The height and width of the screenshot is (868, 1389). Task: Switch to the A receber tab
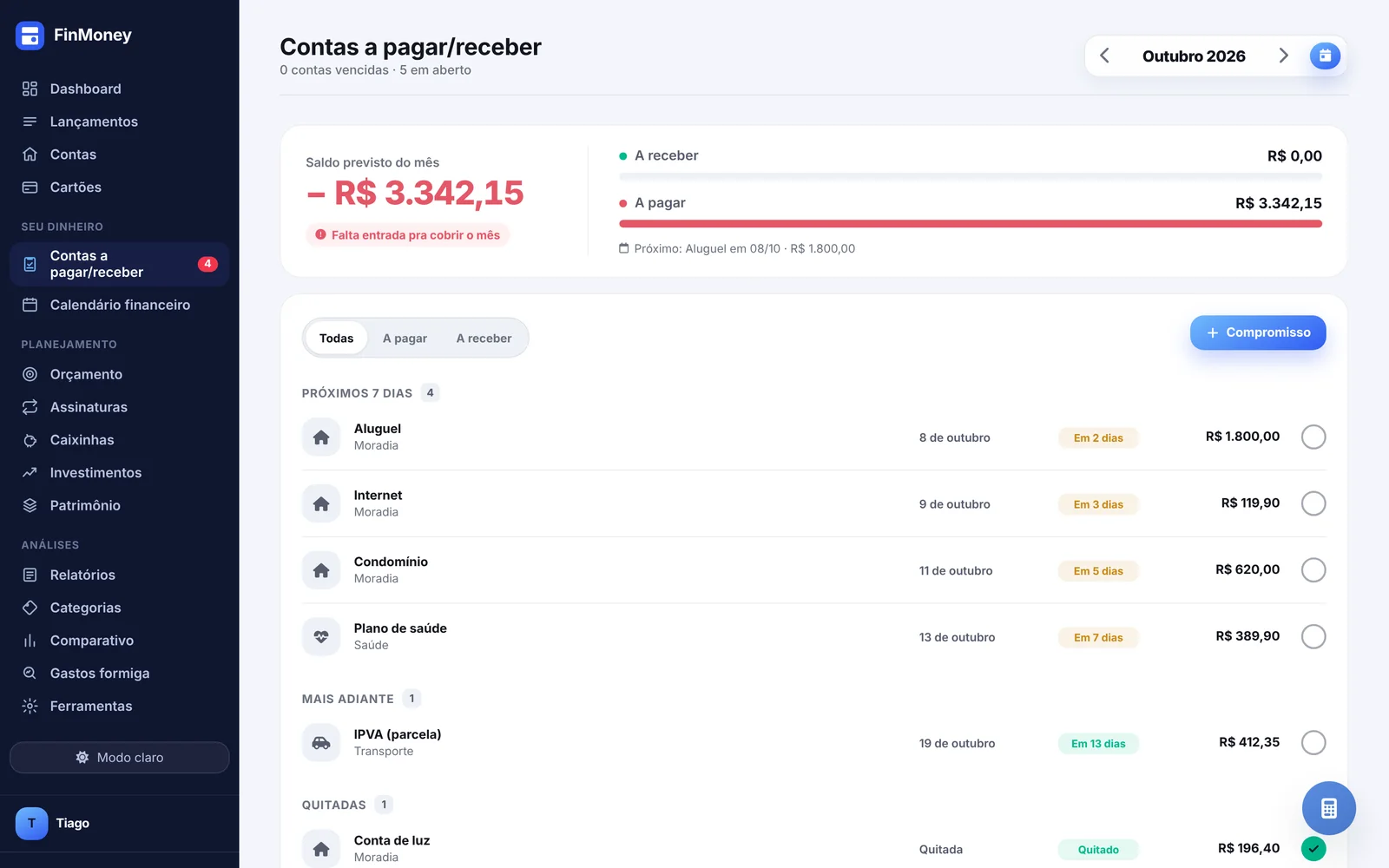484,339
